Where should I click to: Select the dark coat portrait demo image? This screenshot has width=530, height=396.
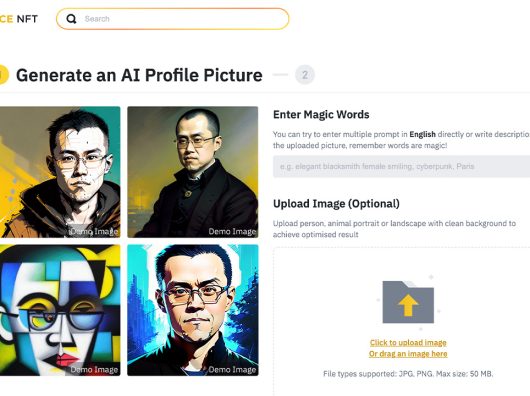point(193,172)
